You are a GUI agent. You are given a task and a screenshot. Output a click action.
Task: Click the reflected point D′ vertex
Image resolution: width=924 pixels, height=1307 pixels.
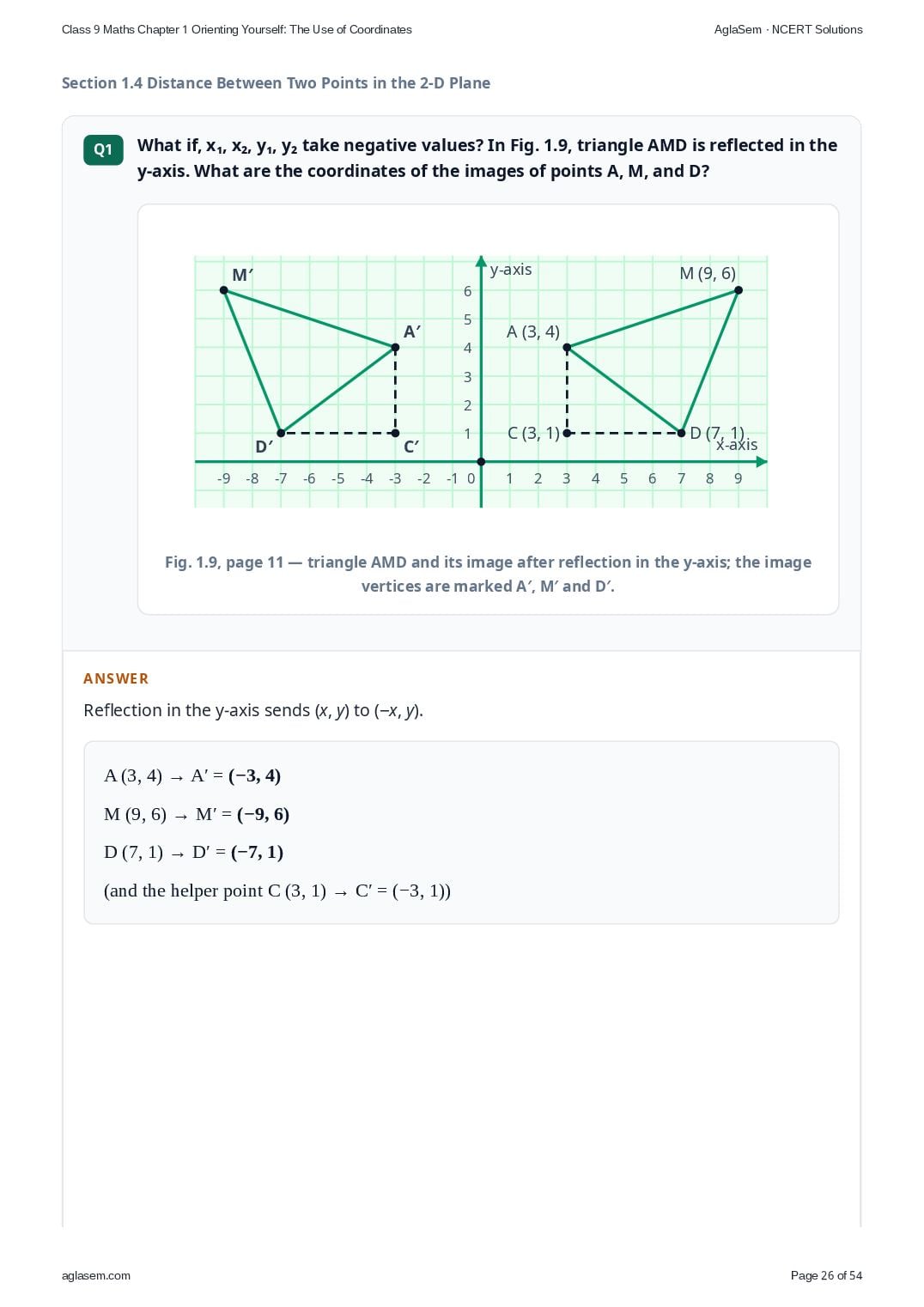click(281, 433)
